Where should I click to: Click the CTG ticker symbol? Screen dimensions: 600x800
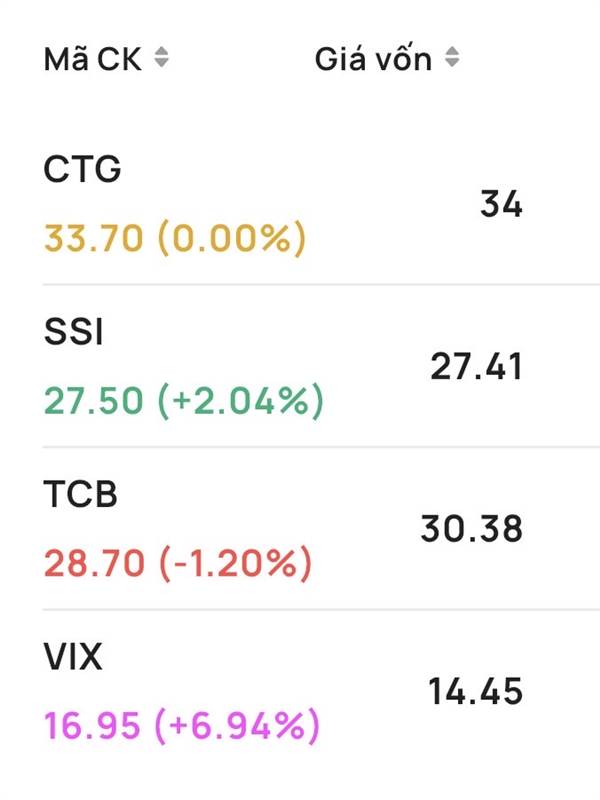[82, 168]
